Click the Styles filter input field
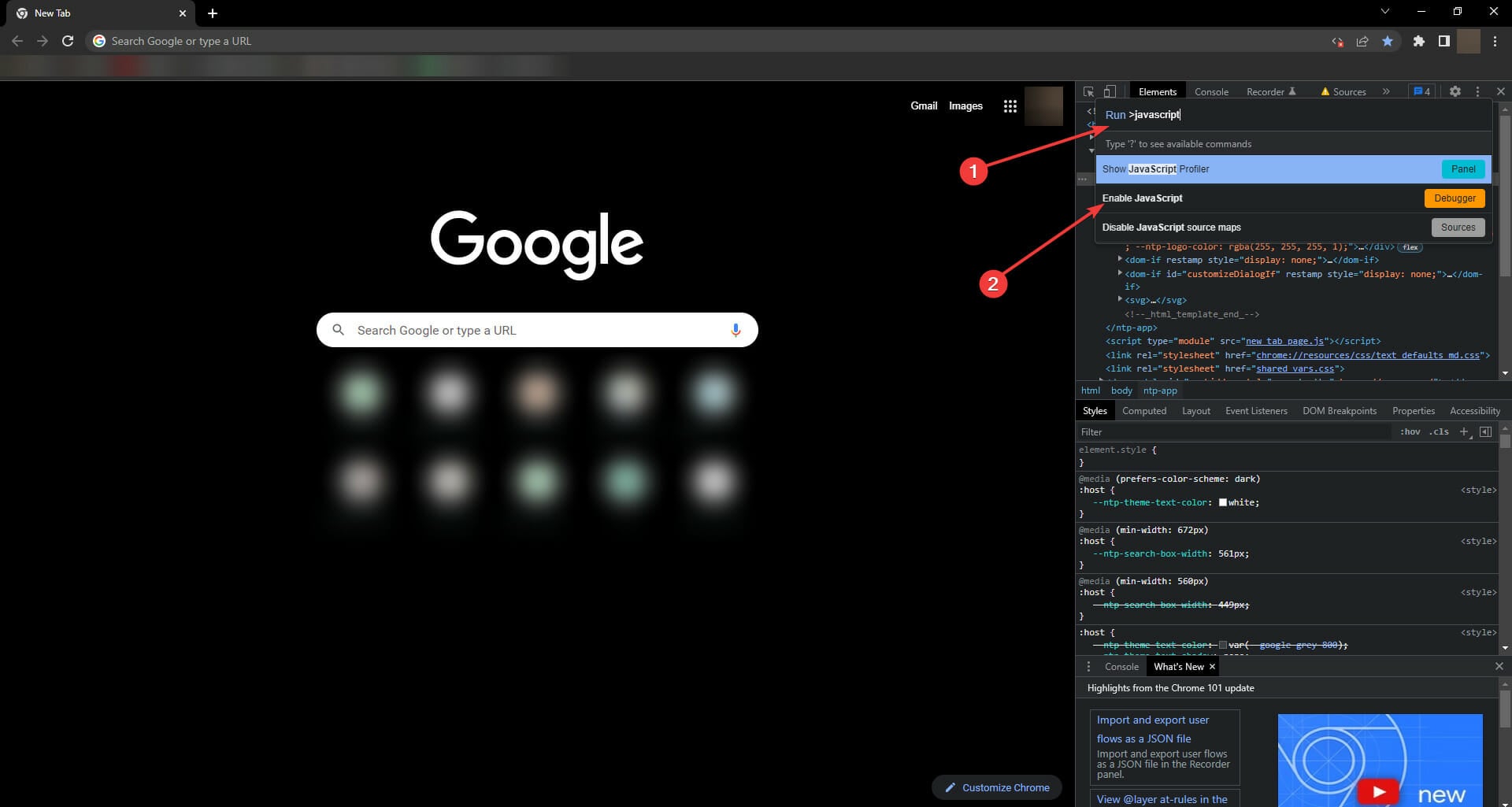This screenshot has width=1512, height=807. coord(1232,432)
